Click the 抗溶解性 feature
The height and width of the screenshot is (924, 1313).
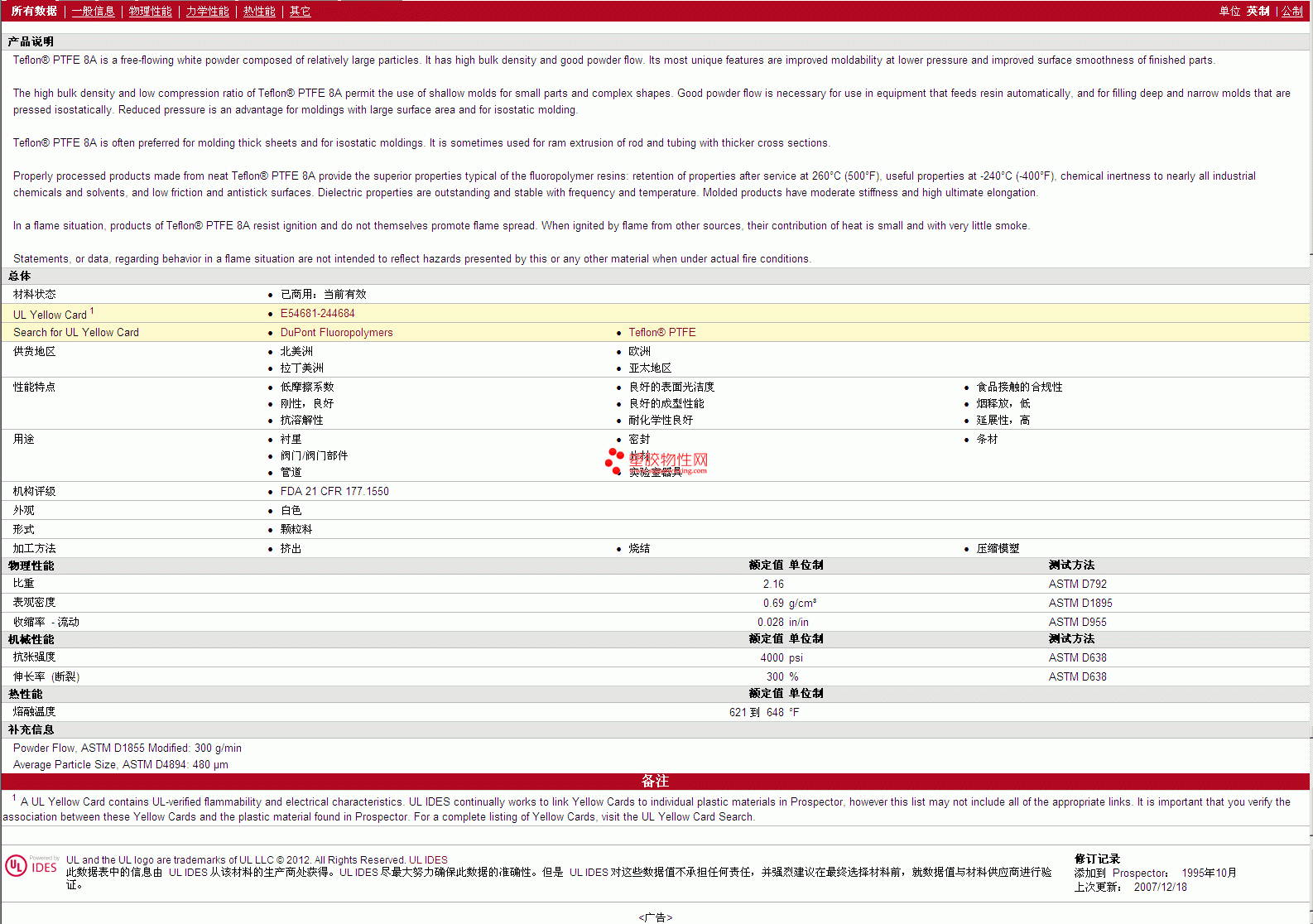point(302,421)
